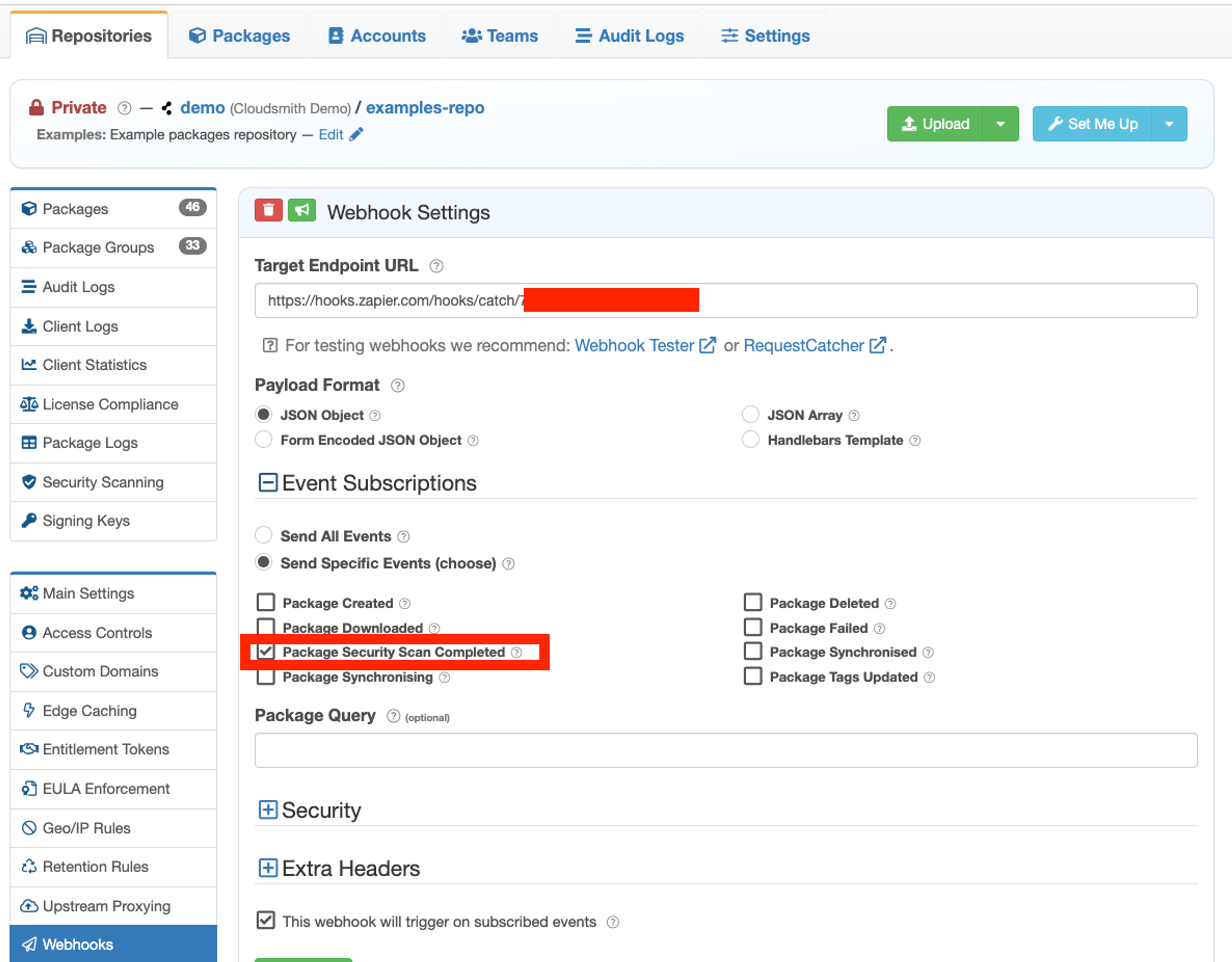Untick webhook will trigger on subscribed events
This screenshot has height=962, width=1232.
(x=266, y=920)
